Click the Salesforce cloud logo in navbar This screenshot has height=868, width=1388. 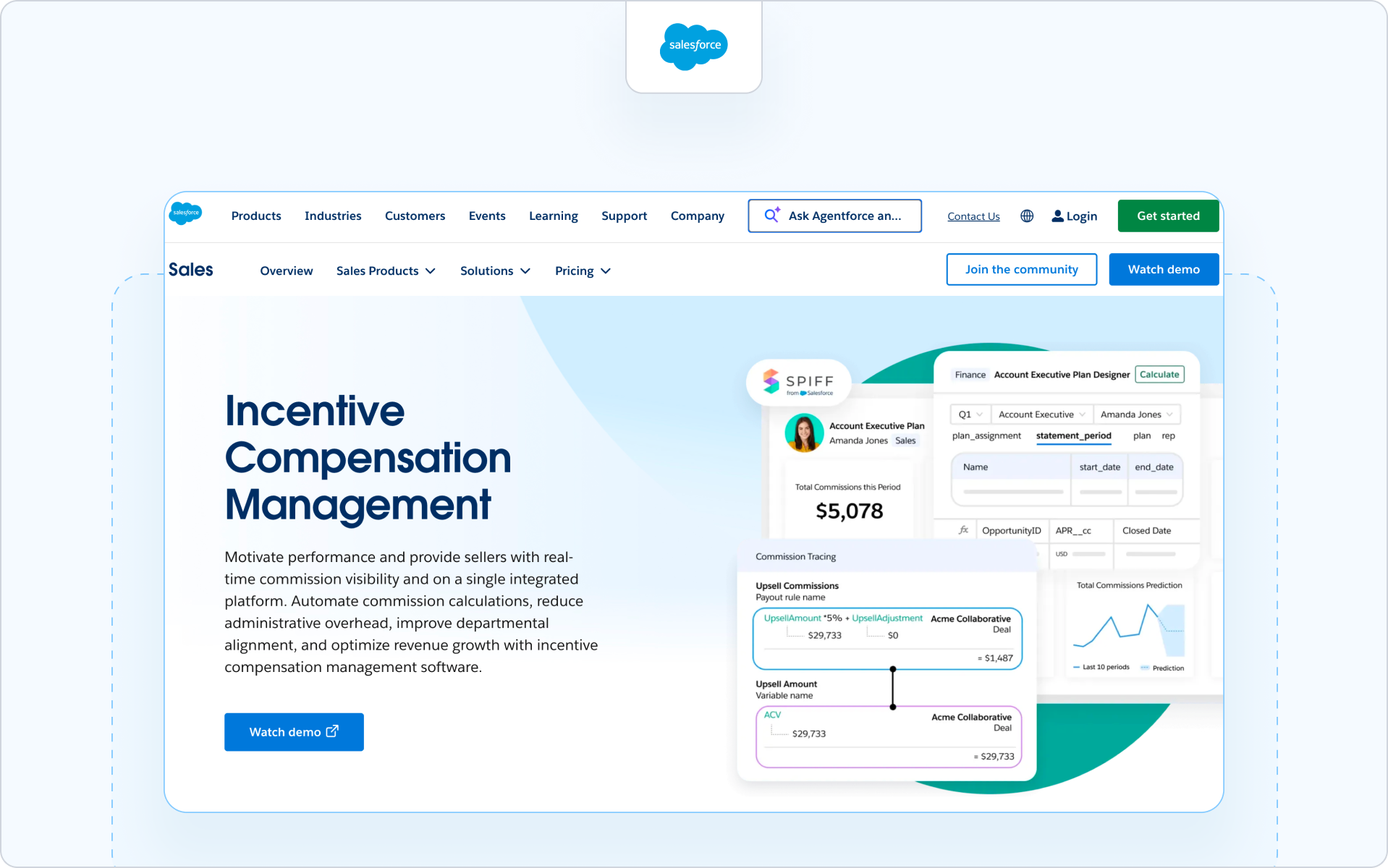click(x=185, y=213)
